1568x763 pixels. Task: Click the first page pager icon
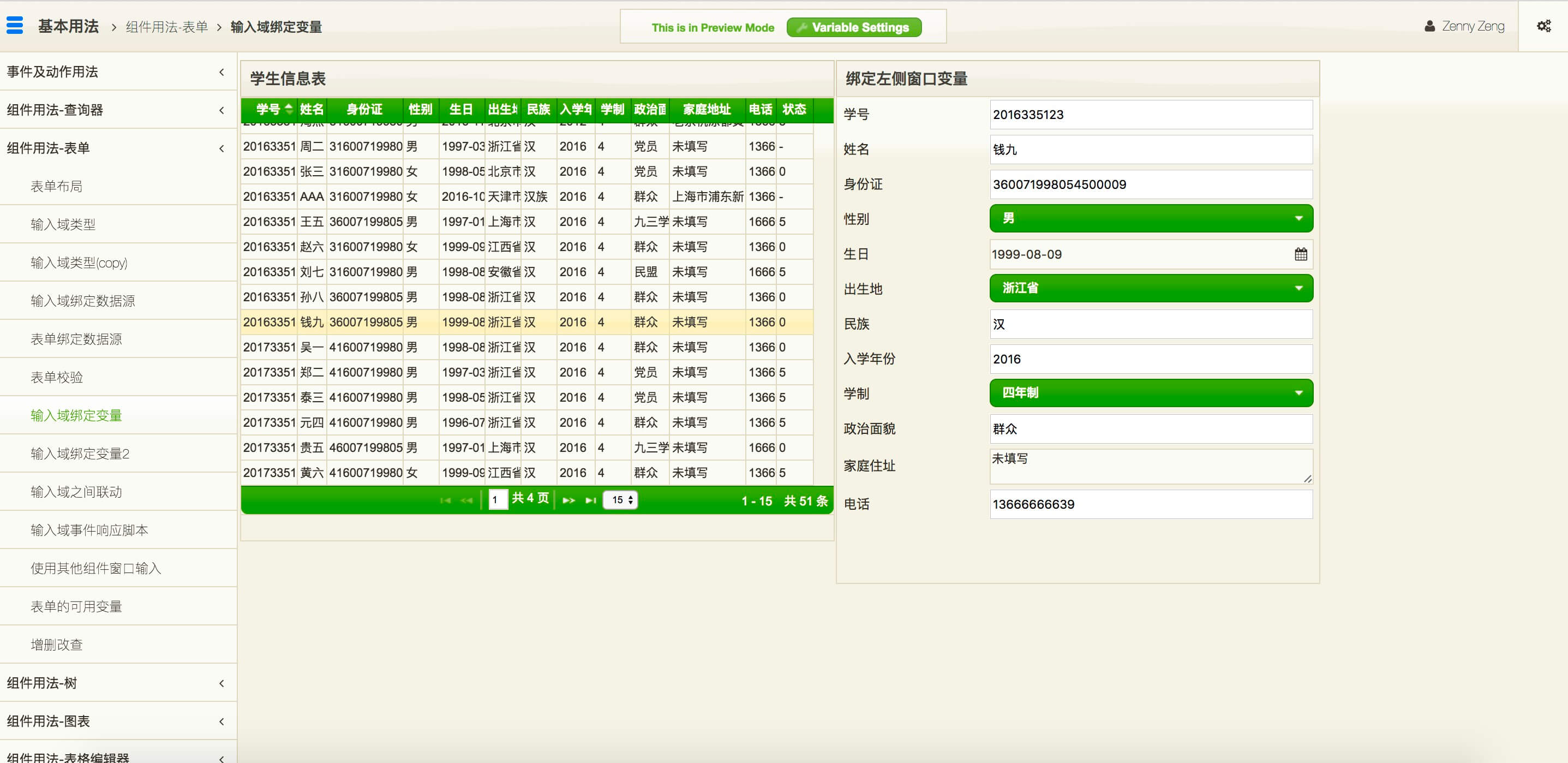445,500
